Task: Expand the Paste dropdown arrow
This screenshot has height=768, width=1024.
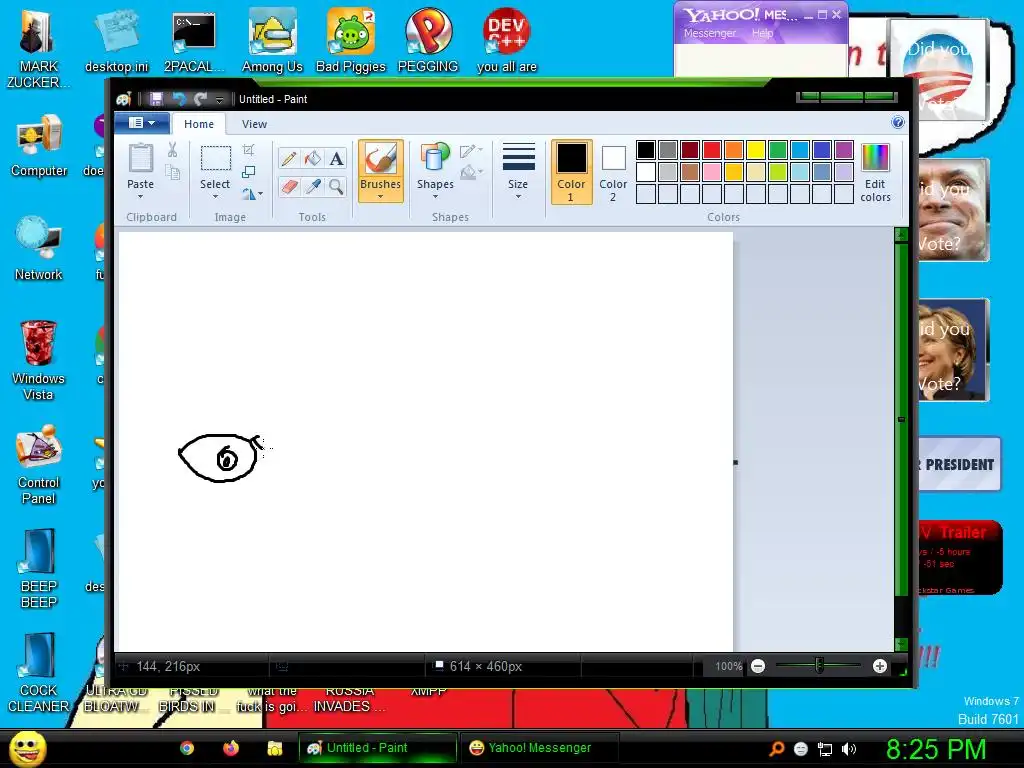Action: click(140, 197)
